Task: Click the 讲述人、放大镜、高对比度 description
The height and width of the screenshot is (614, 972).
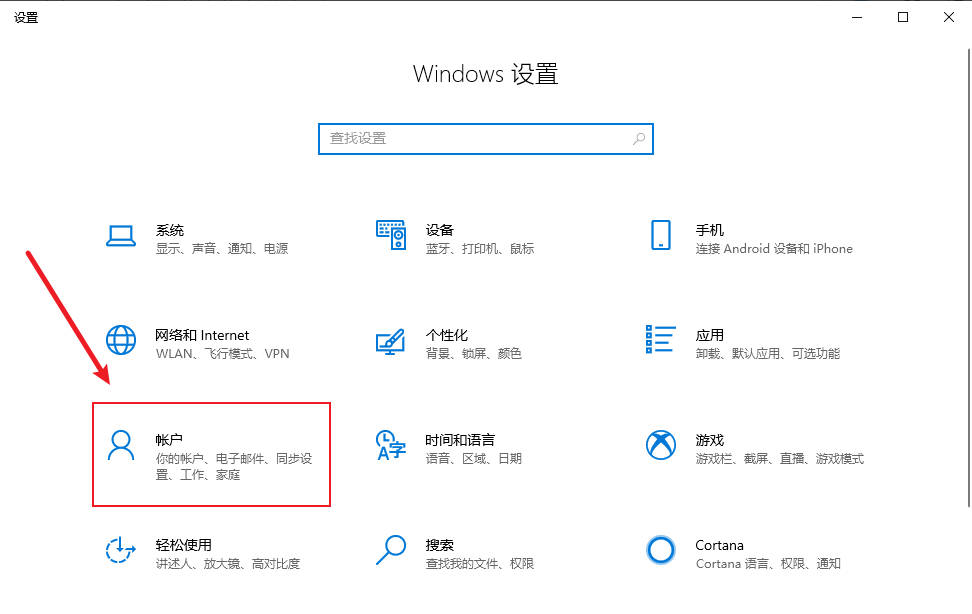Action: point(228,564)
